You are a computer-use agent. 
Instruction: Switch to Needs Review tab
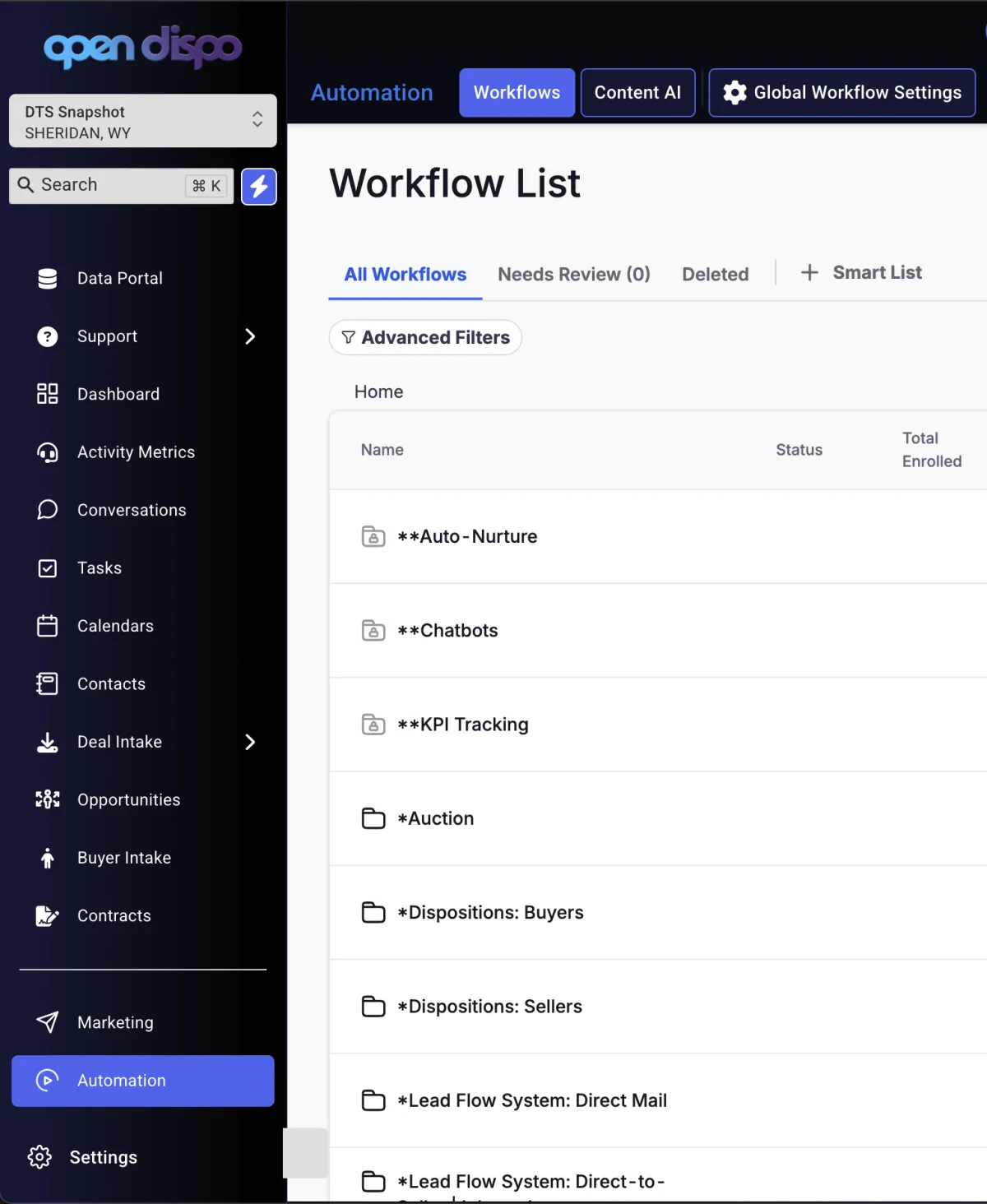pos(573,275)
